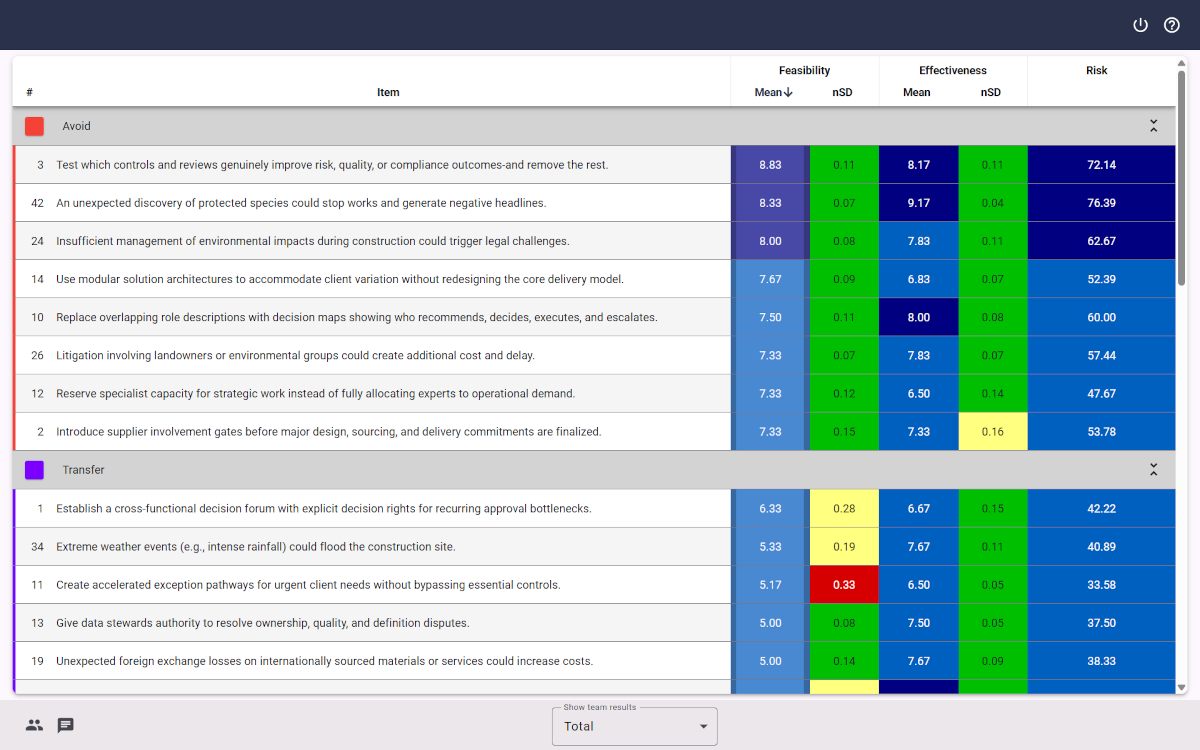Click the power logout icon
The image size is (1200, 750).
(x=1140, y=25)
